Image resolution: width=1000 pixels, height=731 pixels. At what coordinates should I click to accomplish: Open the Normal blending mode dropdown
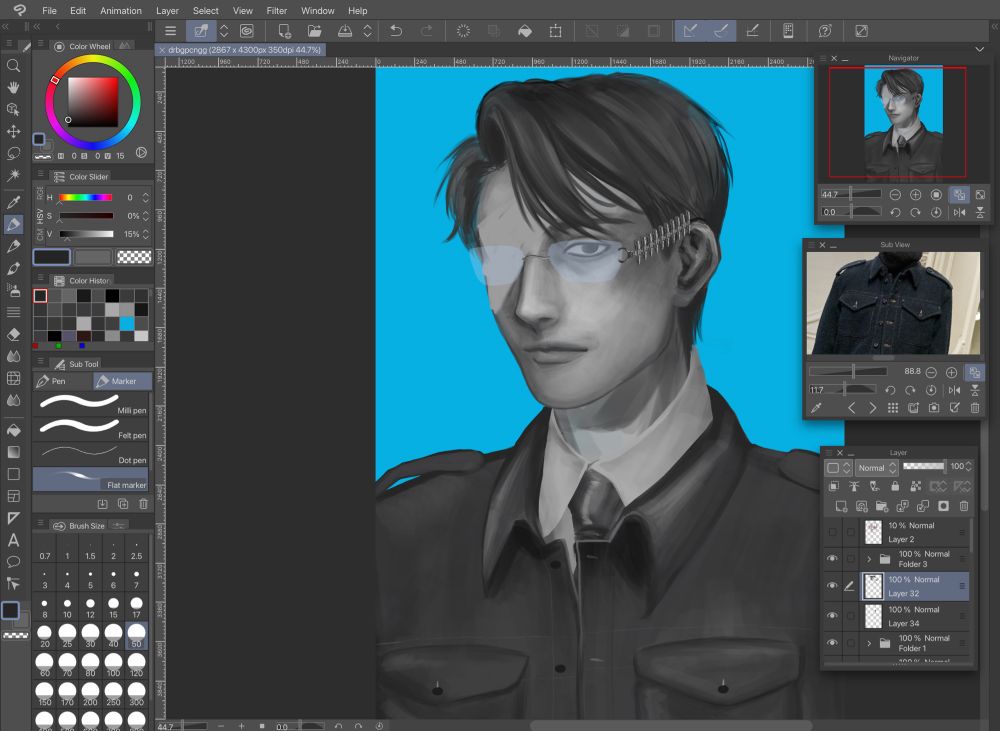click(875, 467)
